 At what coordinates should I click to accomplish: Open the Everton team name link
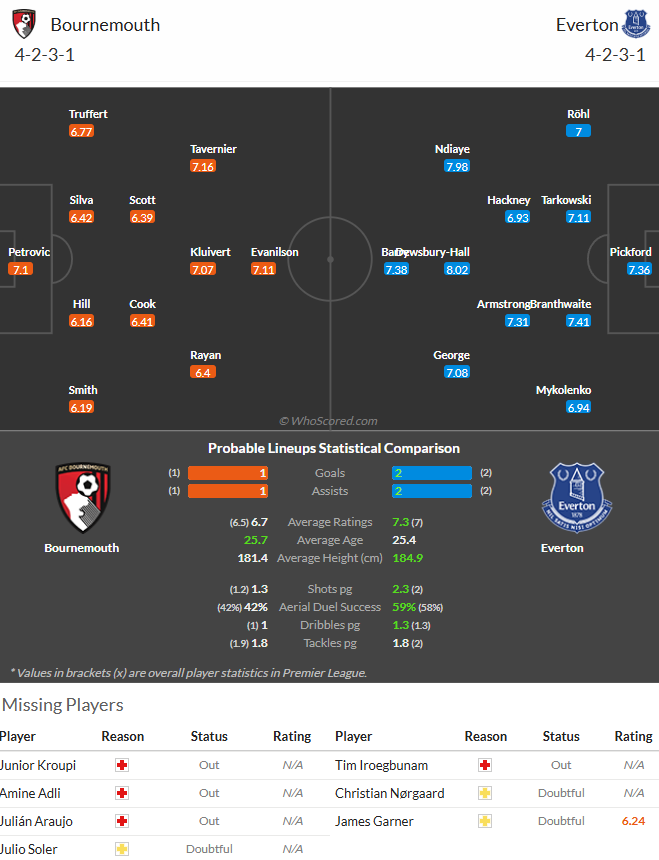[x=587, y=25]
